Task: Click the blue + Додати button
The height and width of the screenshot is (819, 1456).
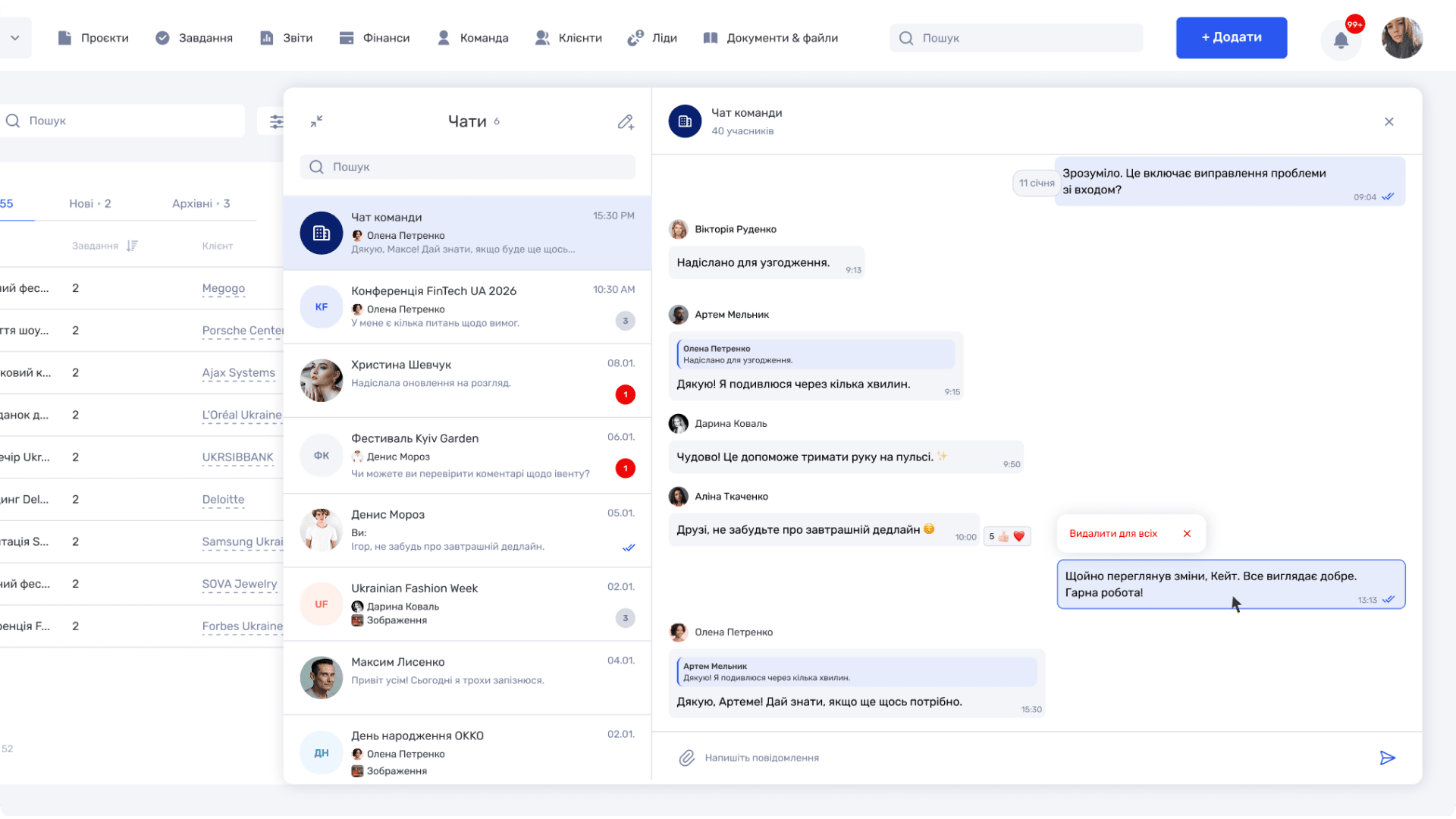Action: click(1232, 38)
